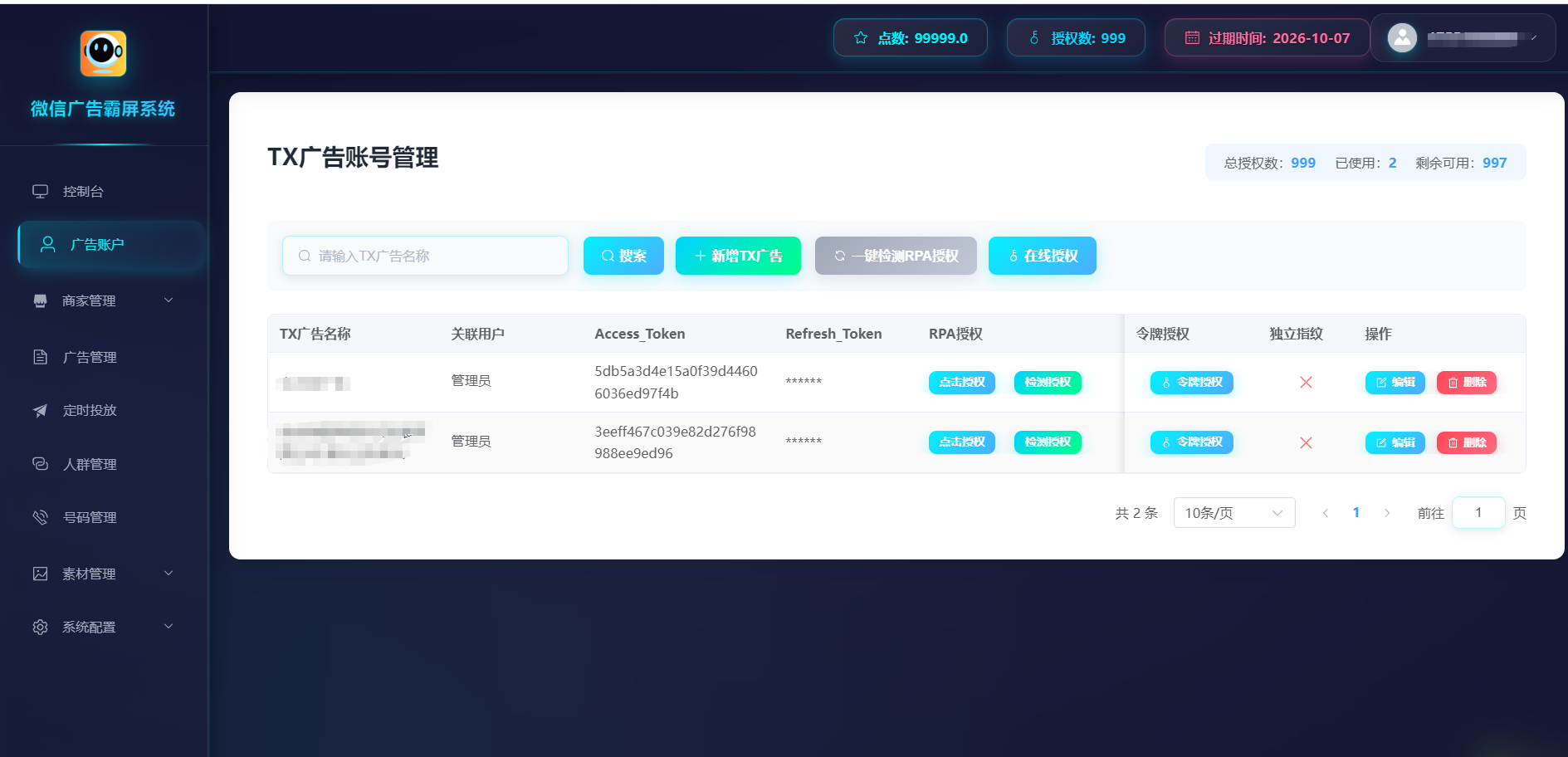Expand the 系统配置 sidebar submenu
Viewport: 1568px width, 757px height.
point(104,627)
